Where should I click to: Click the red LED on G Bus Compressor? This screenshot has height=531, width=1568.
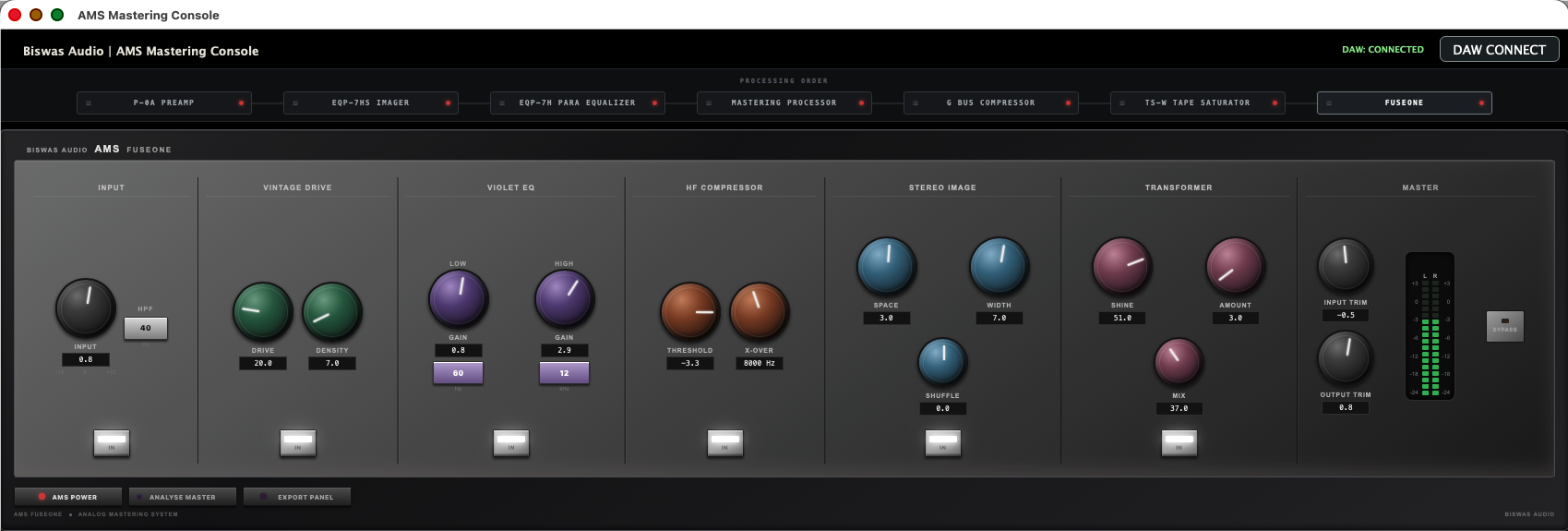tap(1068, 103)
